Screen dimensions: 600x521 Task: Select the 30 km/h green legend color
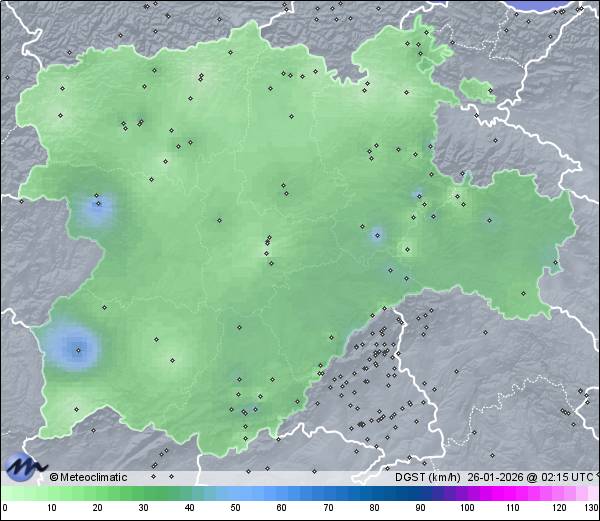tap(143, 493)
